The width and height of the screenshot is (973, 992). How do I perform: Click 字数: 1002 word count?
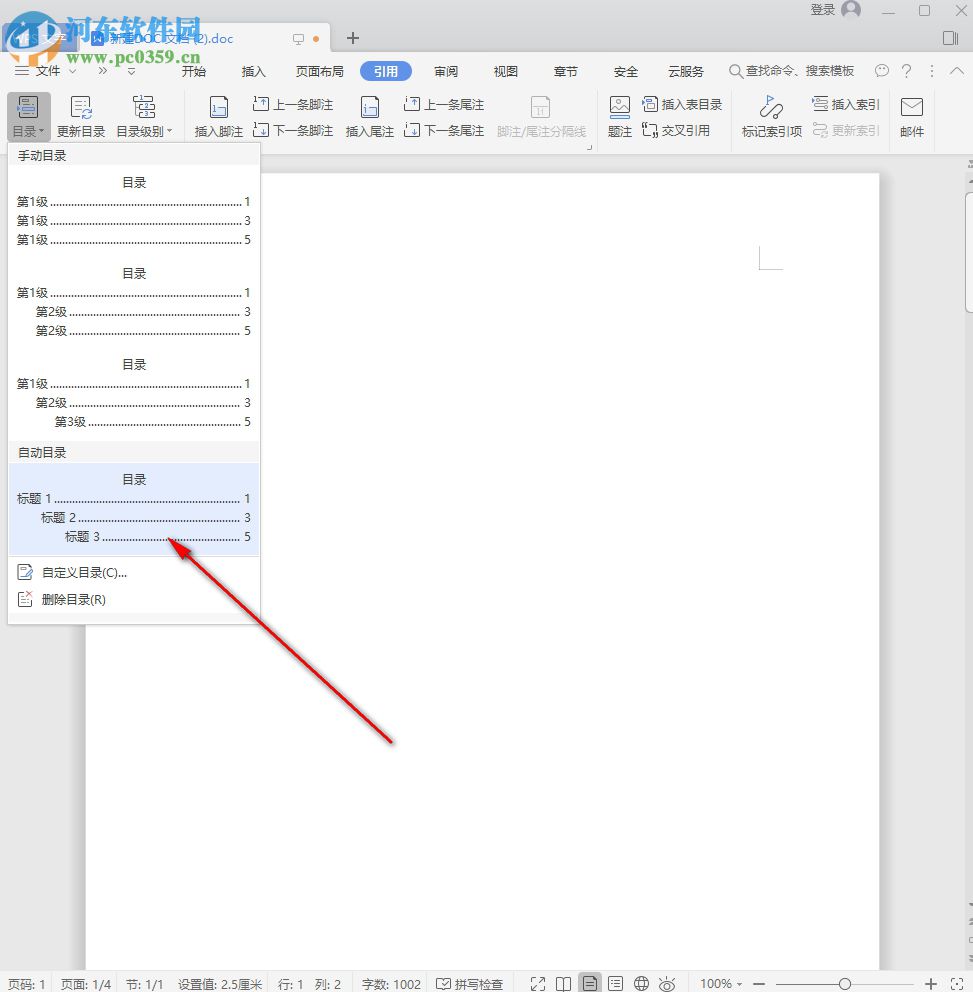[x=391, y=984]
